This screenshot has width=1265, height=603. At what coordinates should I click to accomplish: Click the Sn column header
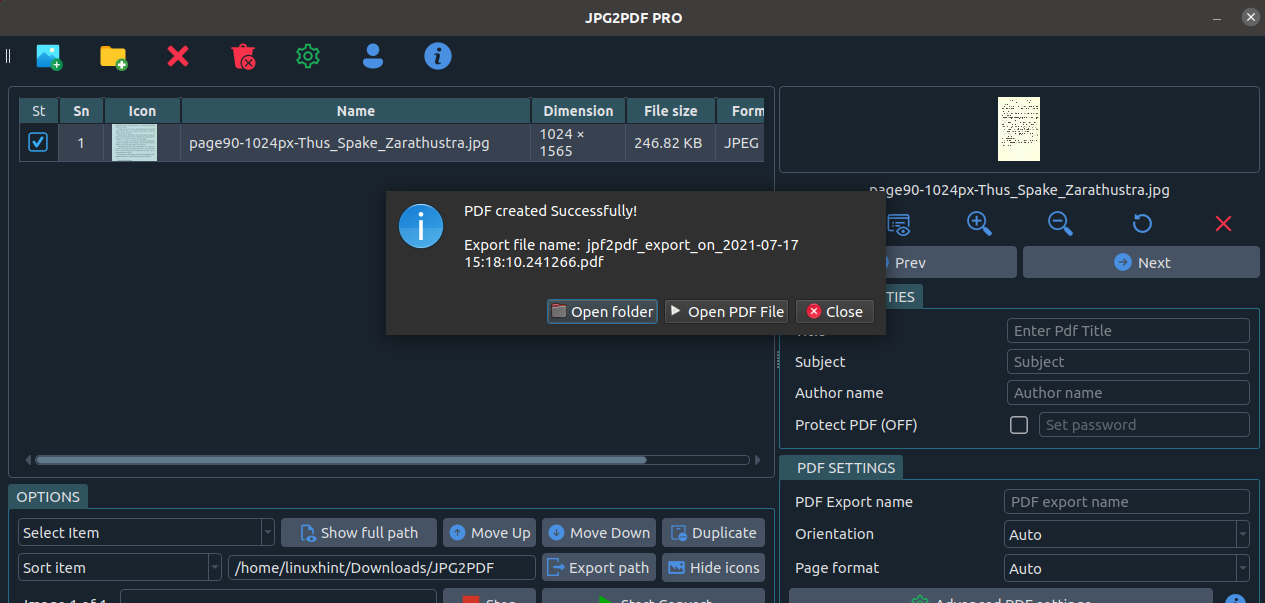[81, 111]
